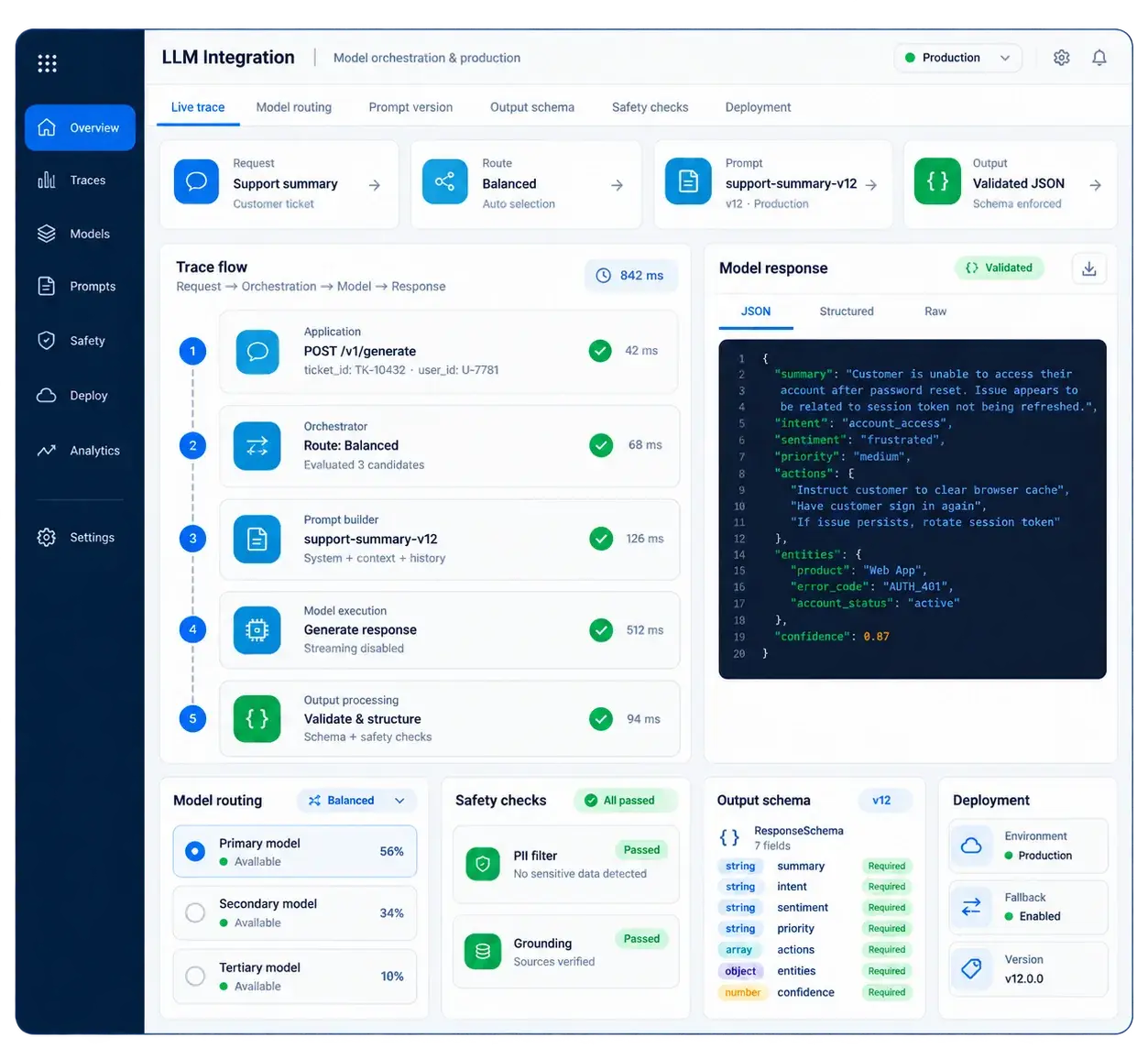
Task: Click the Output processing braces icon
Action: pos(257,719)
